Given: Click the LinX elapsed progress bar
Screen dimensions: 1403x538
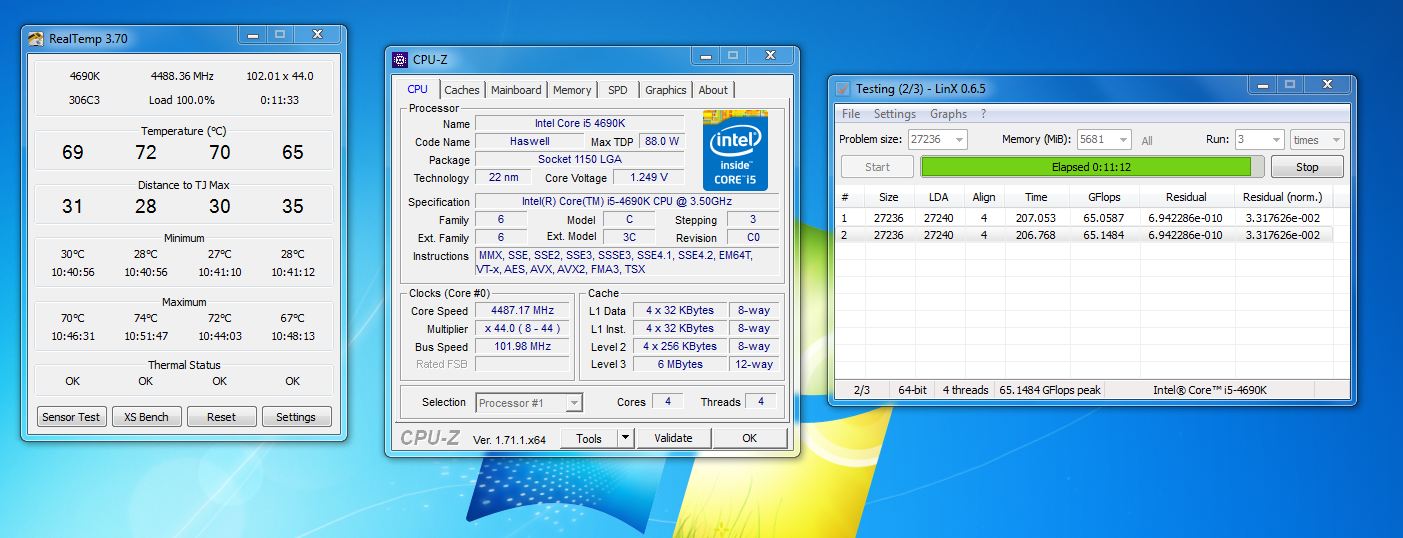Looking at the screenshot, I should [x=1092, y=167].
